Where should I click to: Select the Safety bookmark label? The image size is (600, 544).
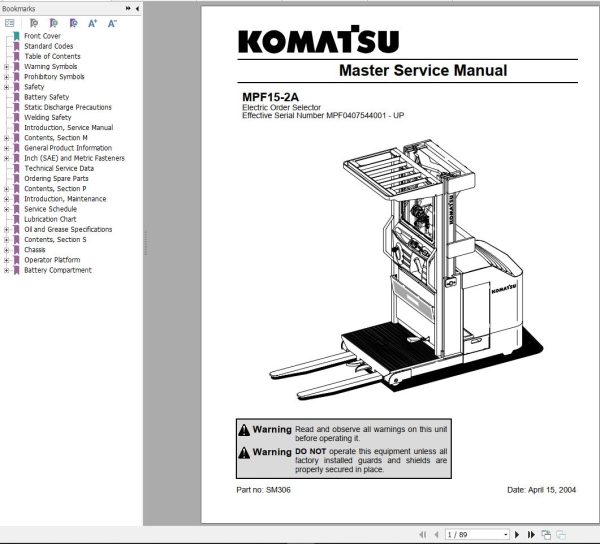[x=34, y=87]
